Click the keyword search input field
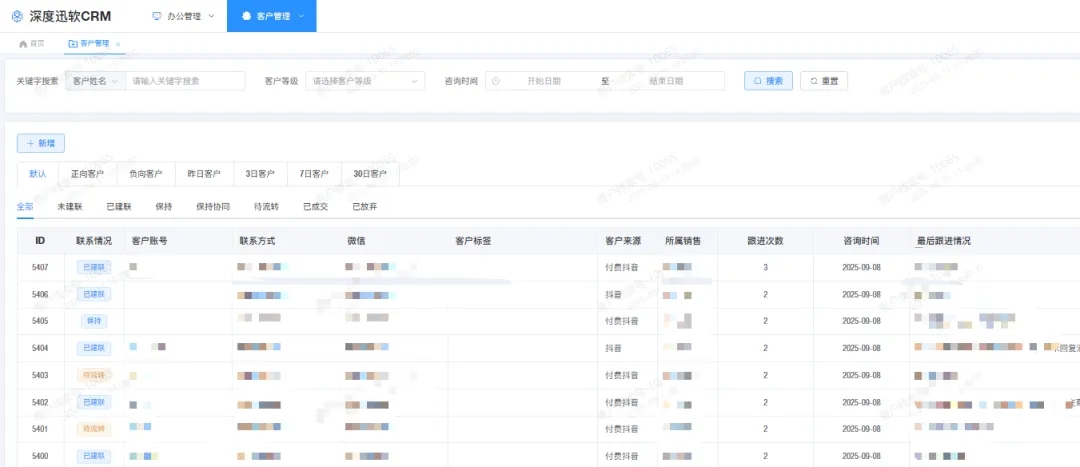This screenshot has height=467, width=1080. [184, 81]
